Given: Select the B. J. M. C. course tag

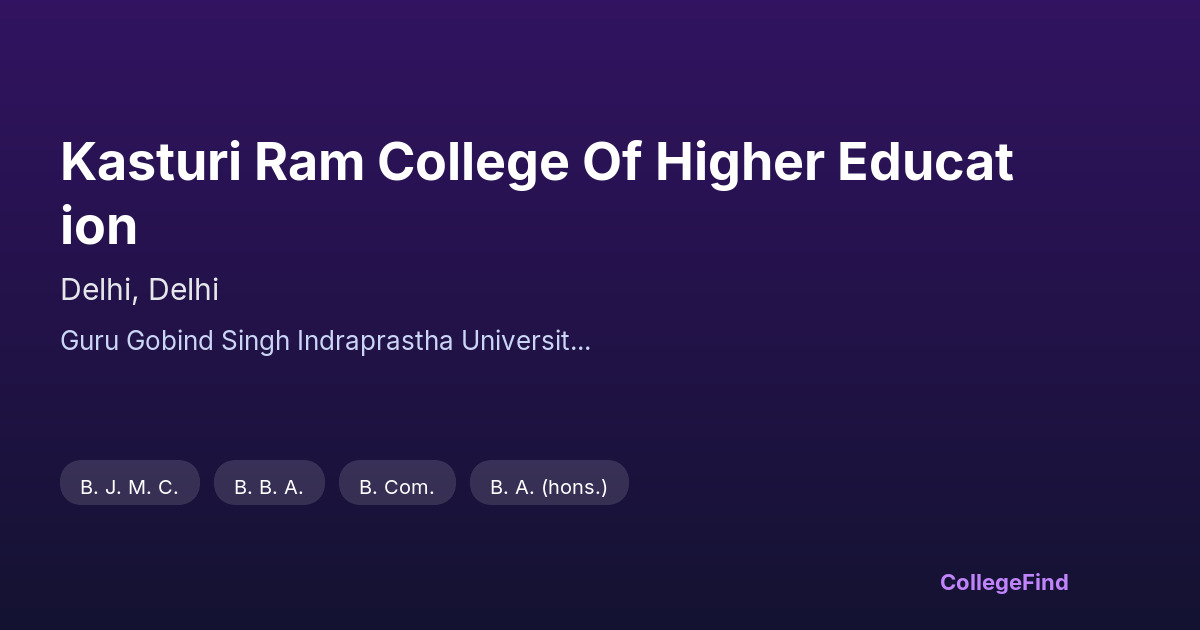Looking at the screenshot, I should click(x=130, y=487).
